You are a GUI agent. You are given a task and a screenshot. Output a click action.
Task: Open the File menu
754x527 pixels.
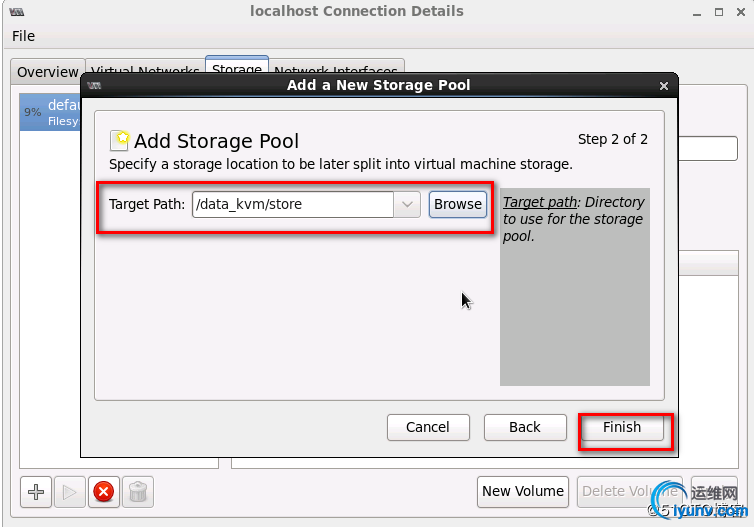coord(23,36)
